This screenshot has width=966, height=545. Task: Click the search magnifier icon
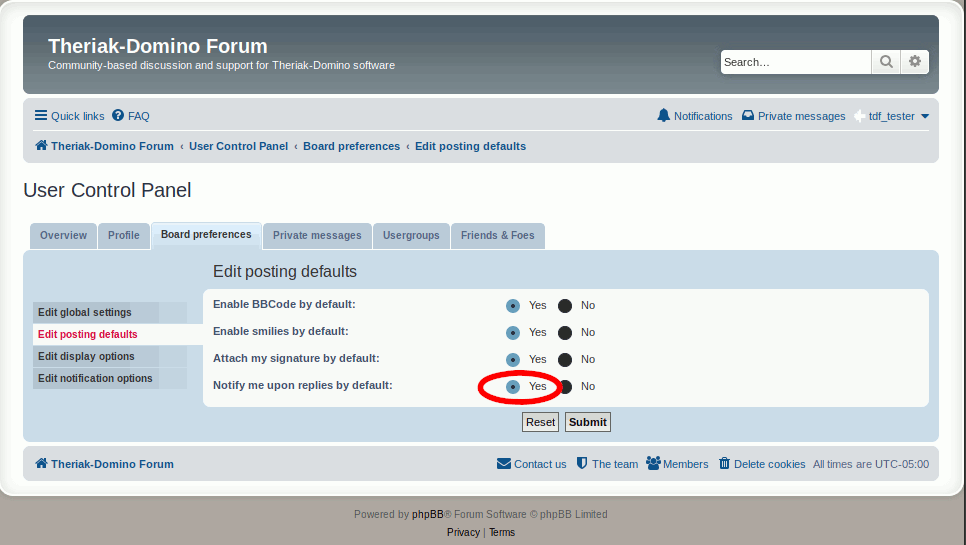point(886,62)
